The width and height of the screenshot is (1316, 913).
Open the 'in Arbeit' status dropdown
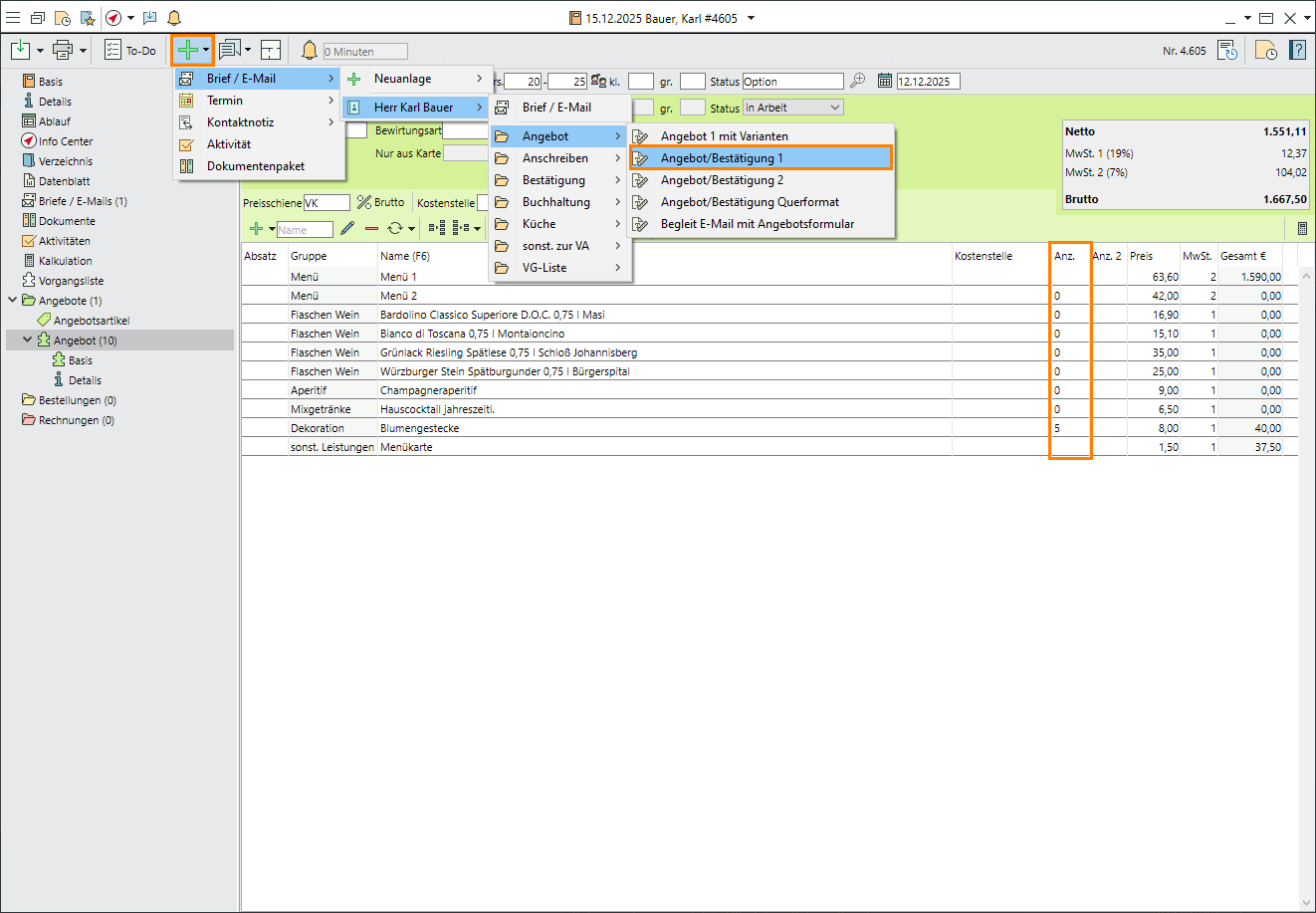(834, 108)
